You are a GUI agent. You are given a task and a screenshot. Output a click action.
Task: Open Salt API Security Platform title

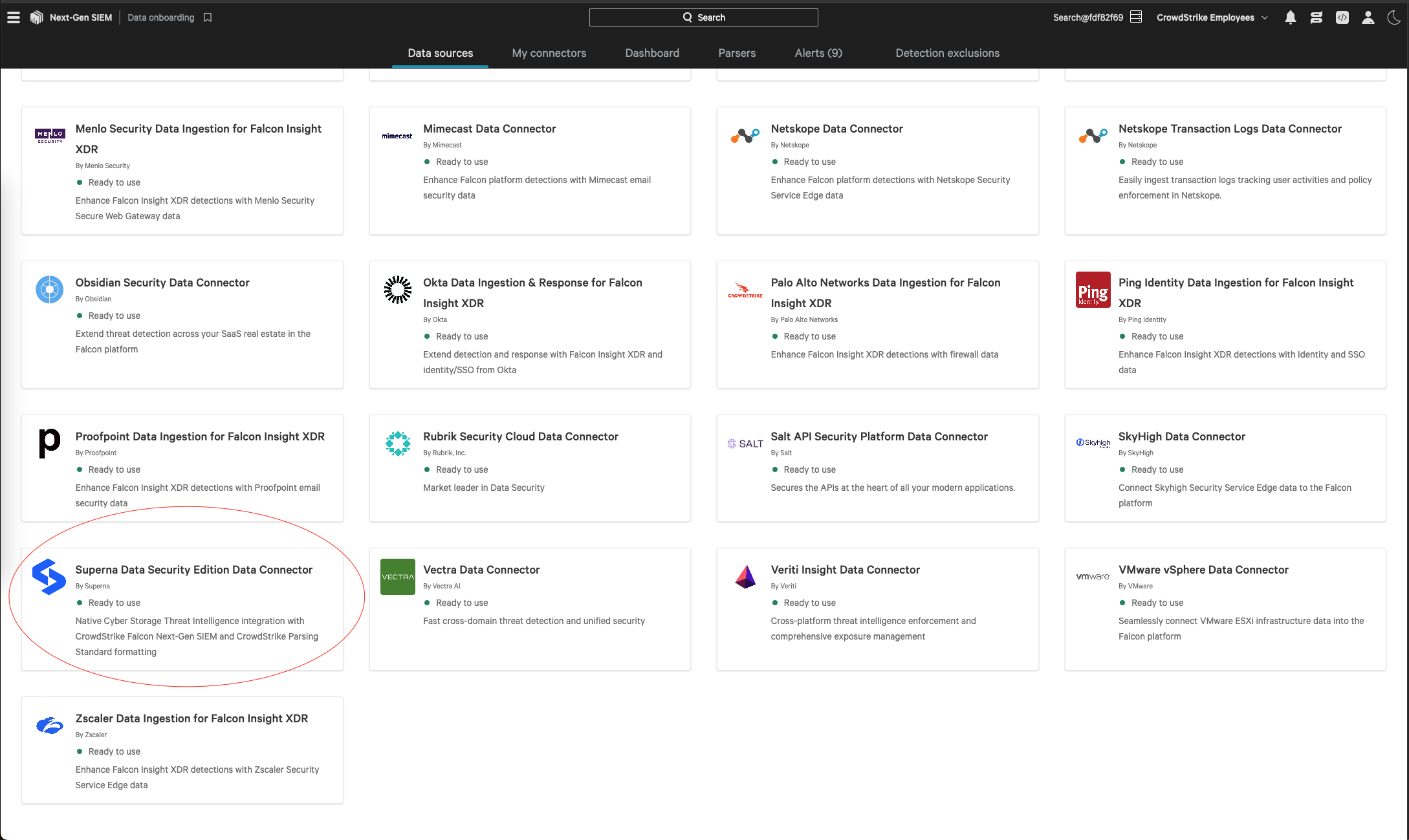(879, 436)
